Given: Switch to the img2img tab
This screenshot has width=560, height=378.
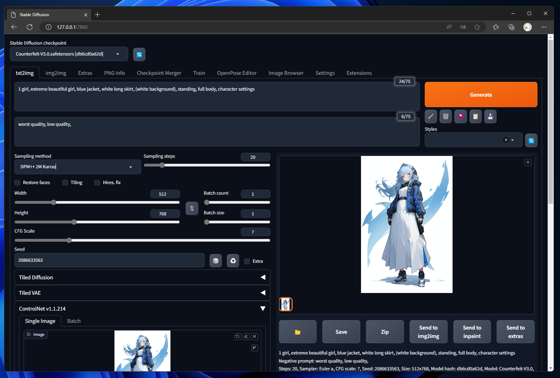Looking at the screenshot, I should [56, 73].
